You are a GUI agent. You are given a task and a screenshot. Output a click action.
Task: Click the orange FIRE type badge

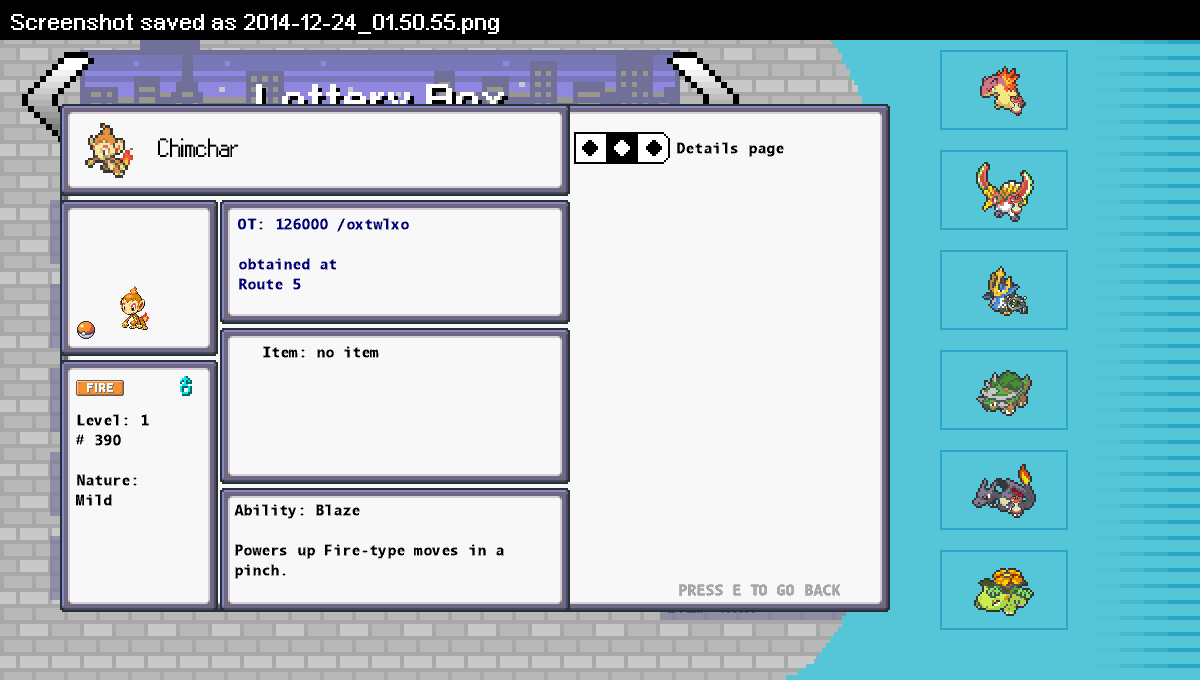100,388
